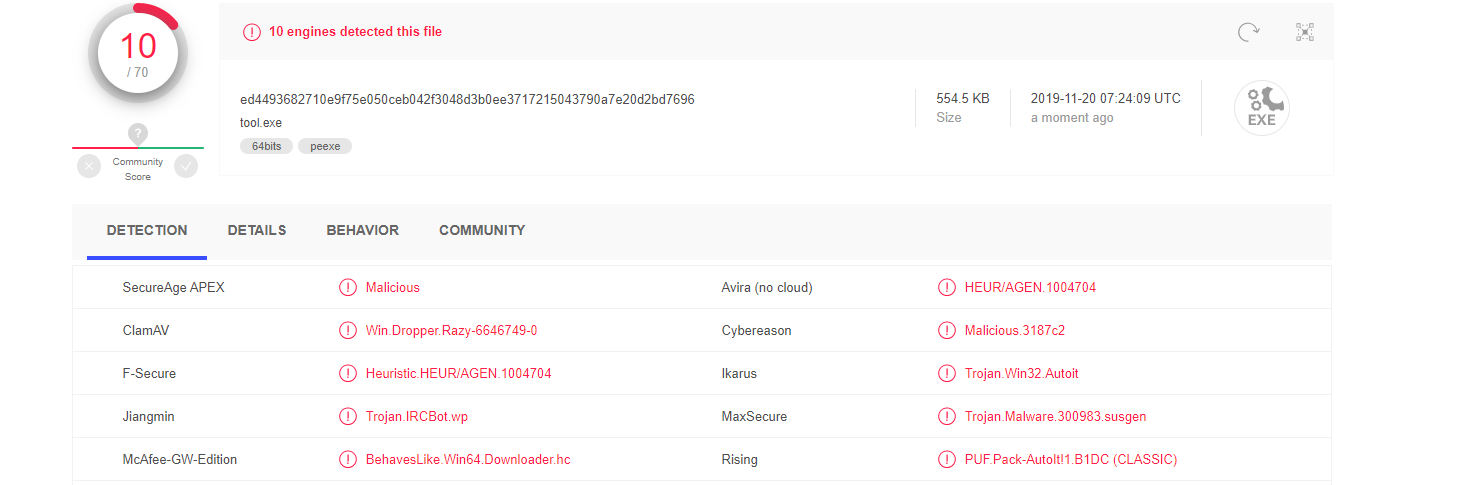Click the Trojan.IRCBot.wp detection result

[x=416, y=416]
